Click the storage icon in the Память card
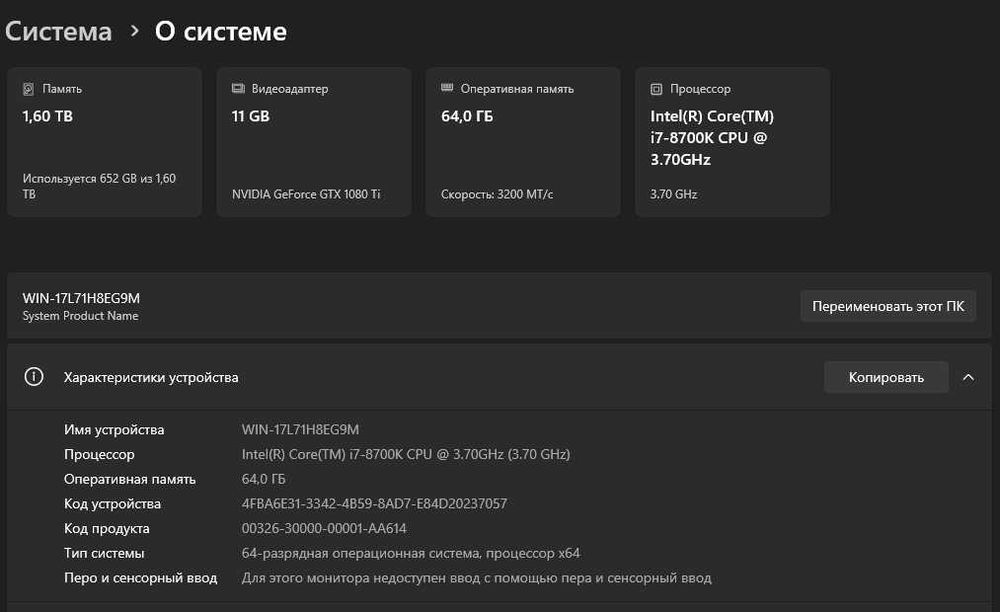This screenshot has height=612, width=1000. click(x=28, y=89)
